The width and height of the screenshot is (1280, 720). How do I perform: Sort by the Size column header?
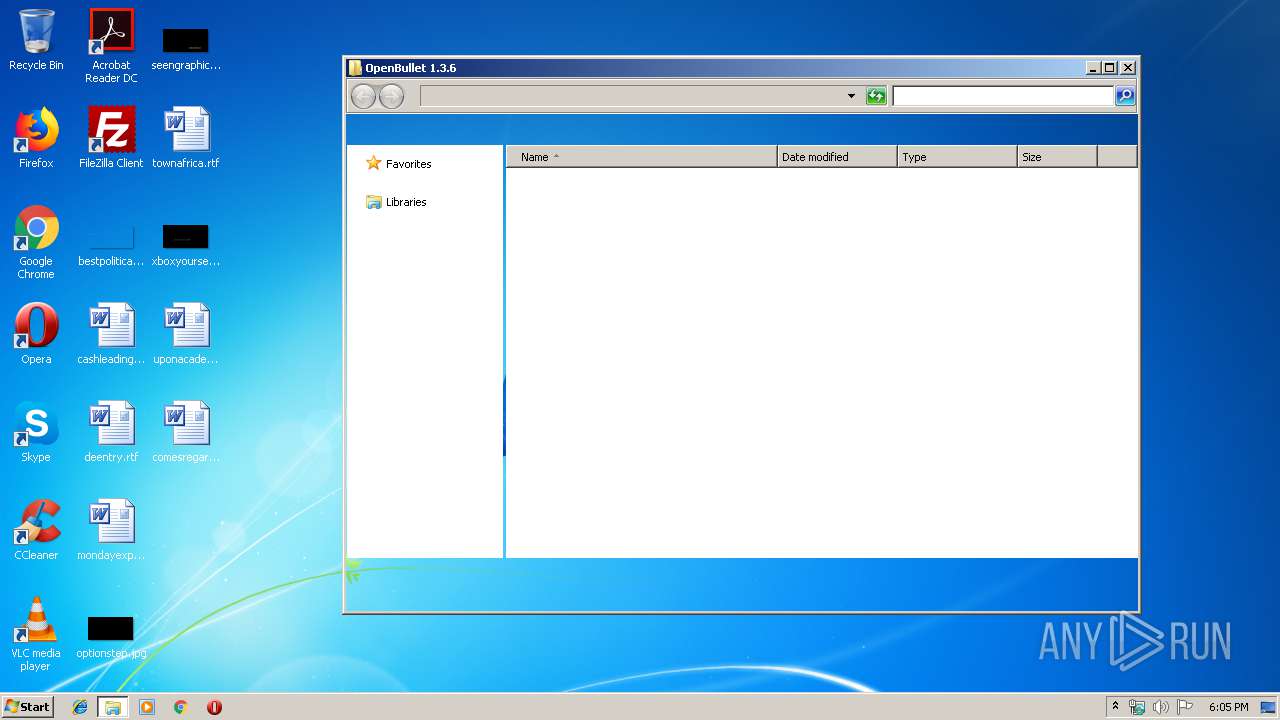[1057, 157]
